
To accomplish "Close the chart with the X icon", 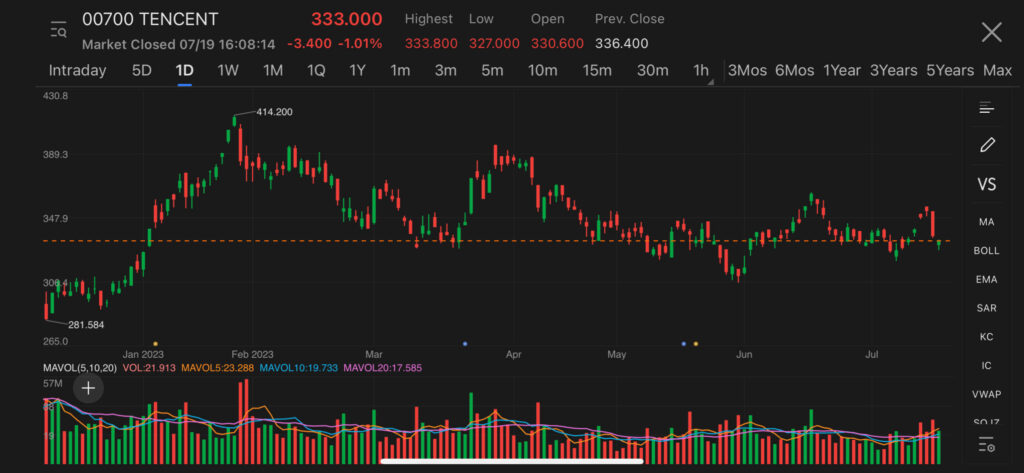I will [x=991, y=32].
